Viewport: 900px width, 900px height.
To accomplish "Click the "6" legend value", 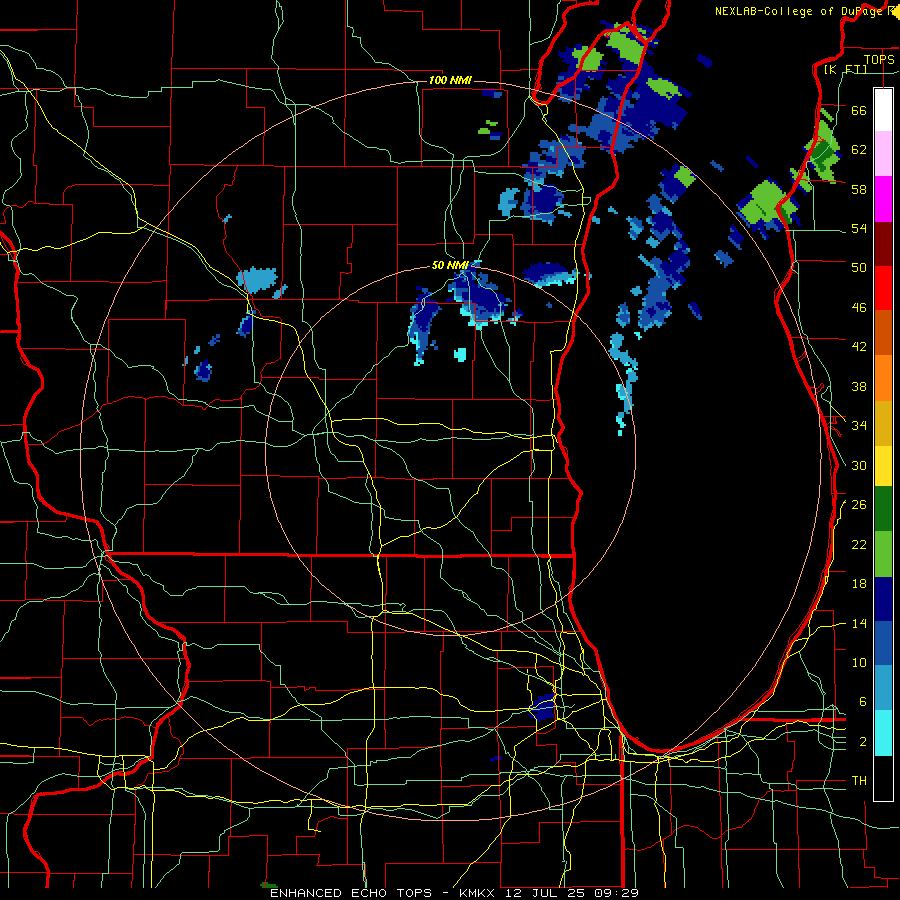I will (863, 702).
